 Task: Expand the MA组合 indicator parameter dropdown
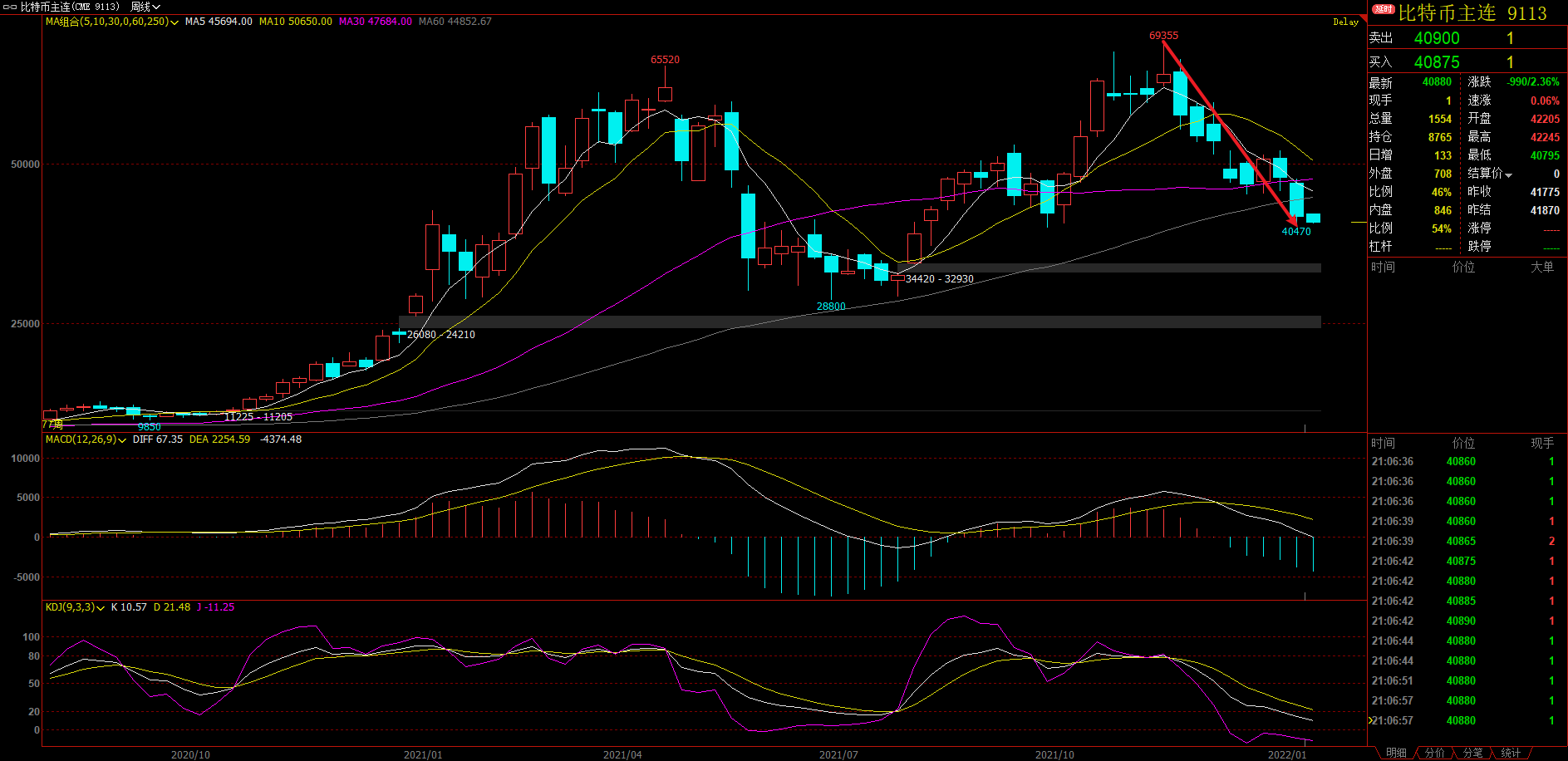click(174, 22)
